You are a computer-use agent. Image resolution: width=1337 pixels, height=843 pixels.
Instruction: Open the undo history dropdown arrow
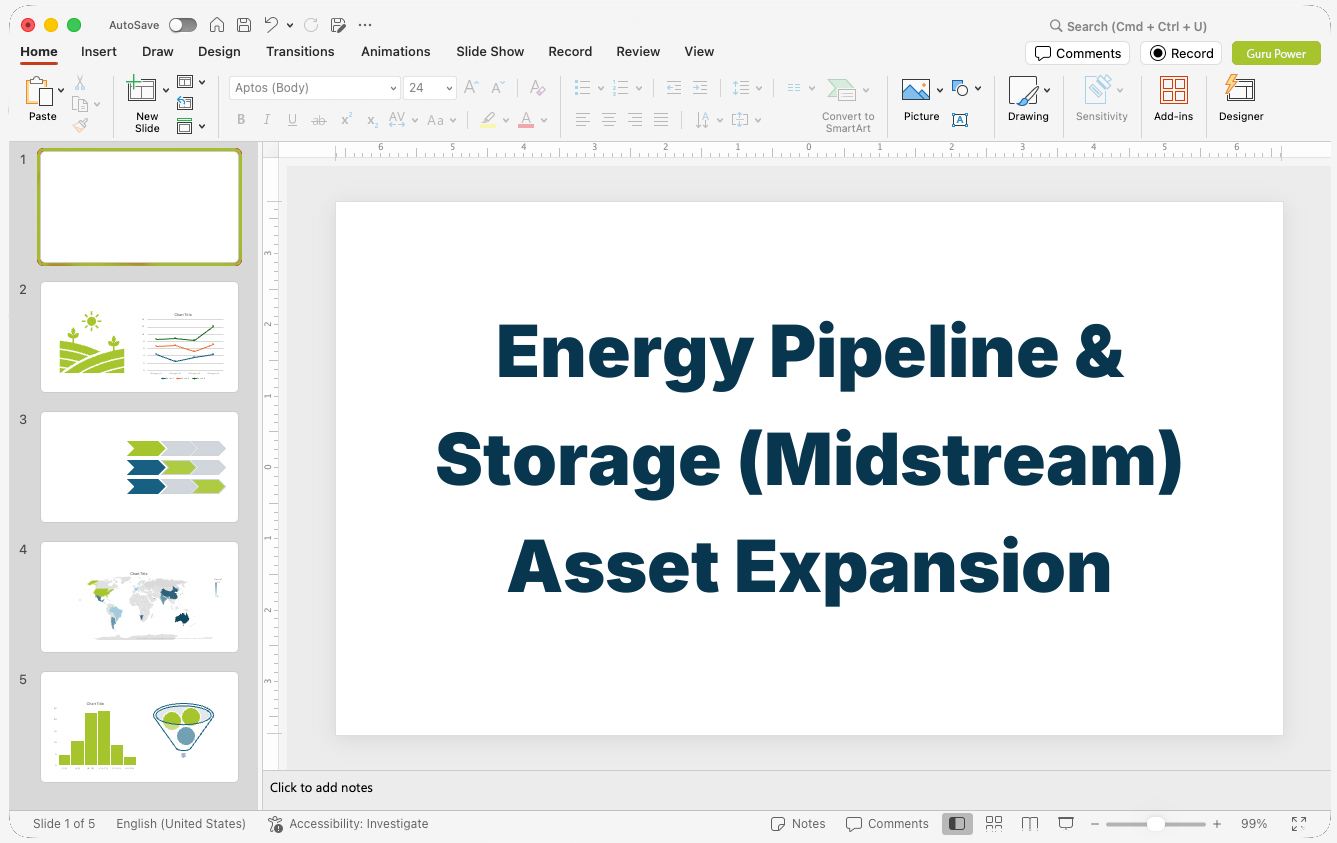tap(290, 25)
